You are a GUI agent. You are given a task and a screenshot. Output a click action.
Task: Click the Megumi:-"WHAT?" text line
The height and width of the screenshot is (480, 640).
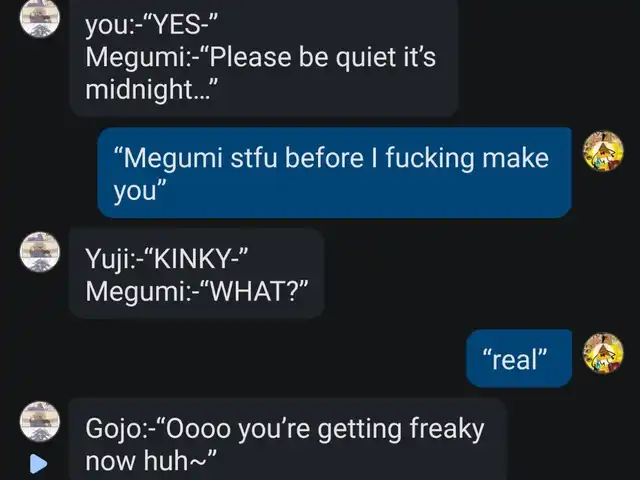click(197, 291)
